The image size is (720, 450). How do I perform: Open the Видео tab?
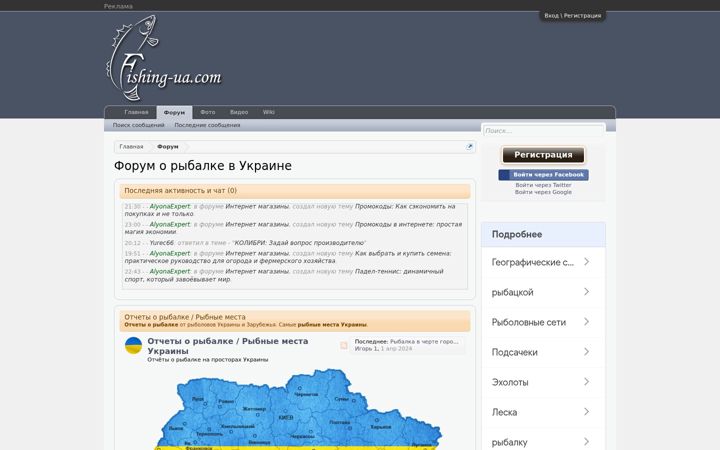tap(239, 112)
